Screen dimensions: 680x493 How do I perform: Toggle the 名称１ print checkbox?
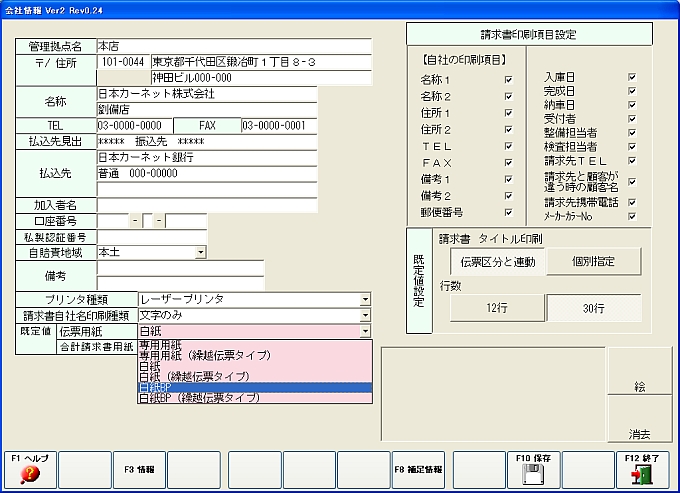click(x=509, y=79)
